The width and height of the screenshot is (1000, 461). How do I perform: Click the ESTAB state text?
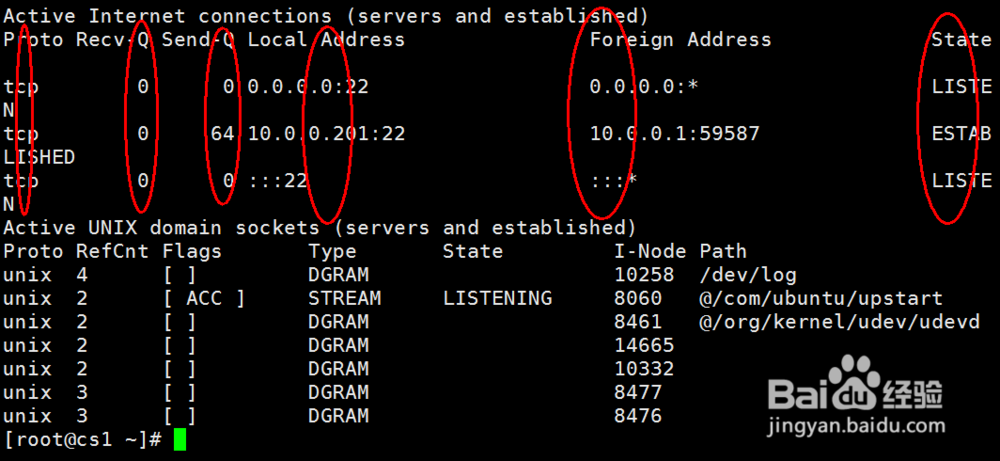pos(962,134)
